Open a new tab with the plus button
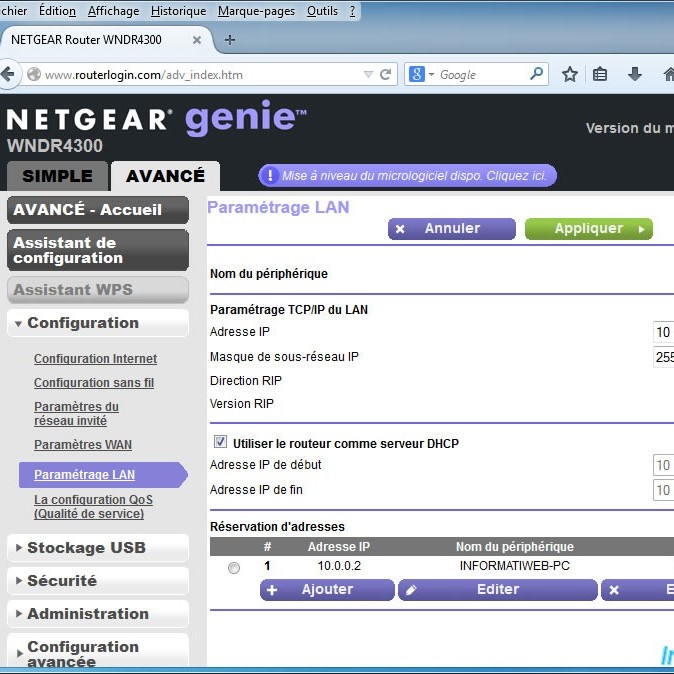 pos(230,40)
